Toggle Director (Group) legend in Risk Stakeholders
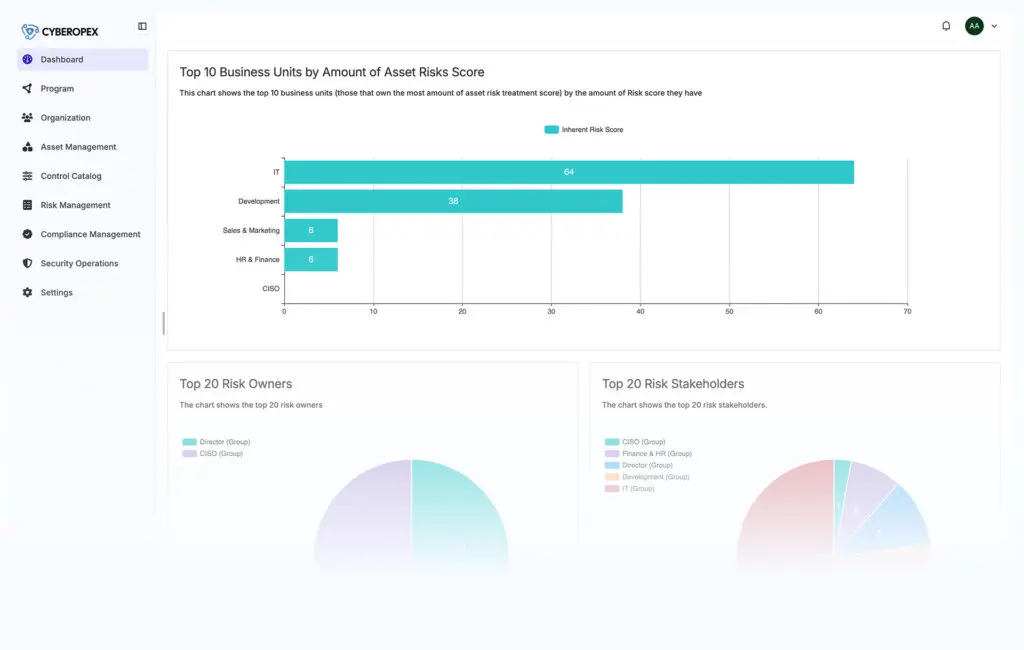1024x650 pixels. click(639, 465)
